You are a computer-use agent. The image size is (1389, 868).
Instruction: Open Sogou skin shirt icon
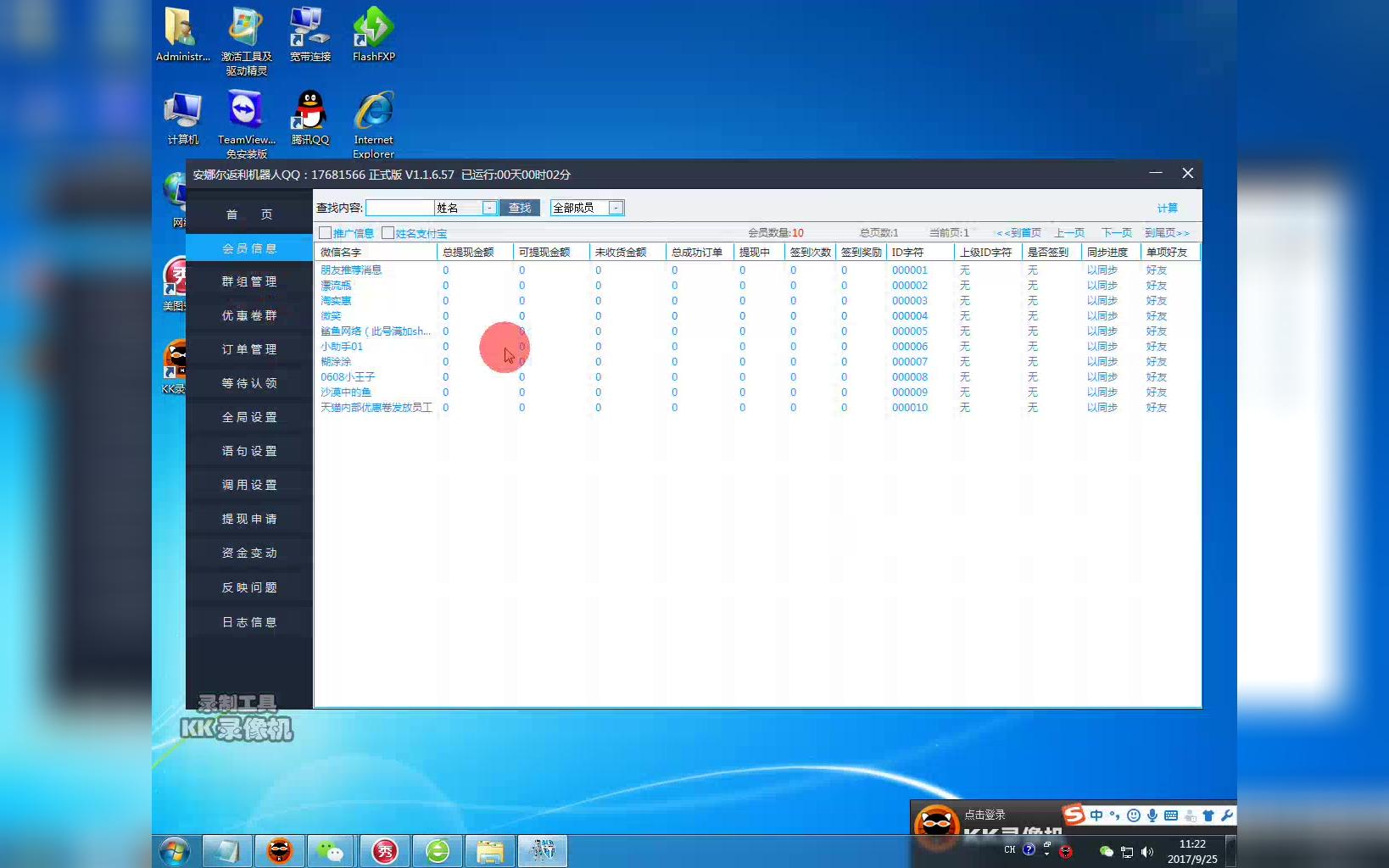pyautogui.click(x=1208, y=815)
